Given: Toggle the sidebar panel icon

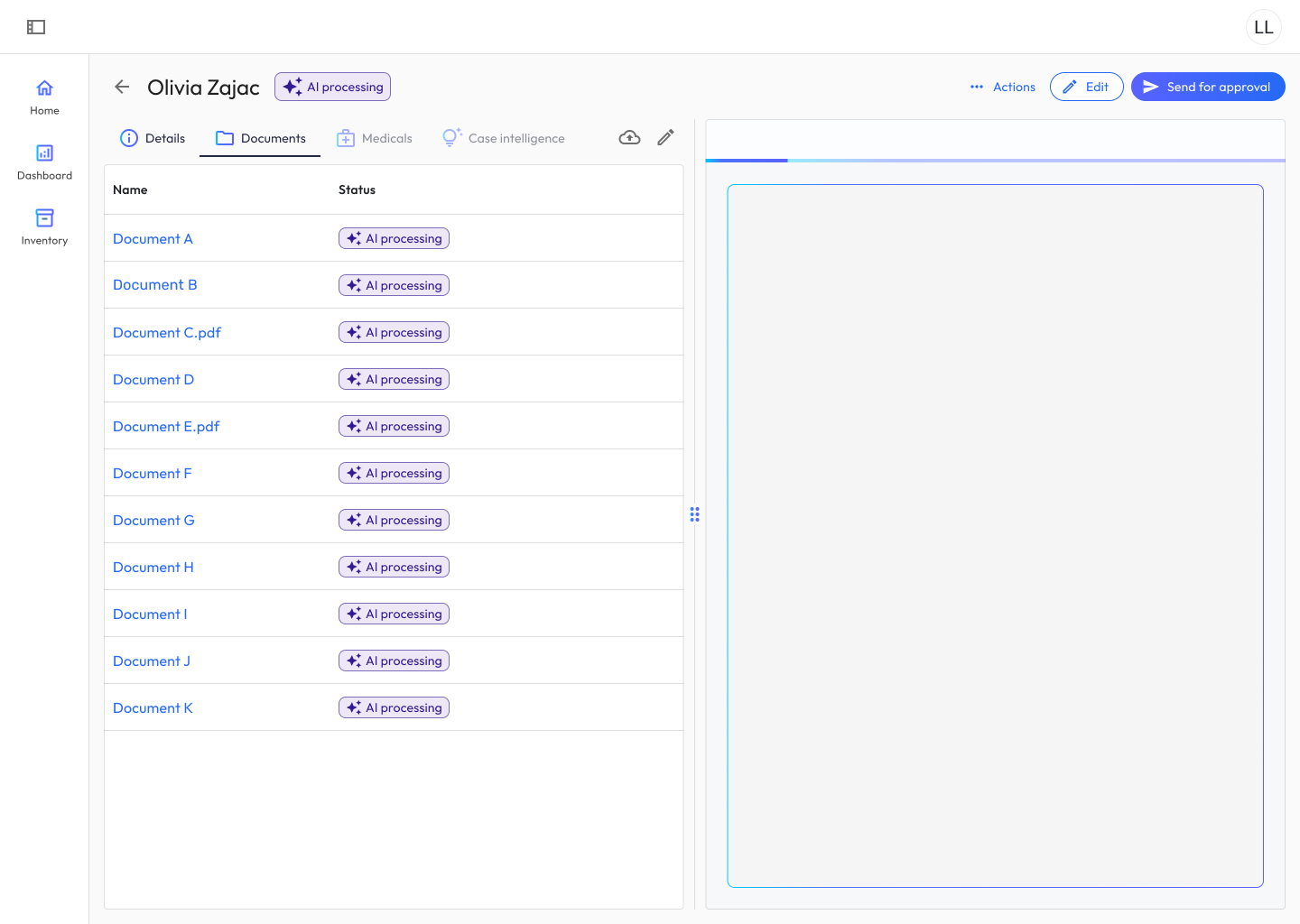Looking at the screenshot, I should 36,27.
